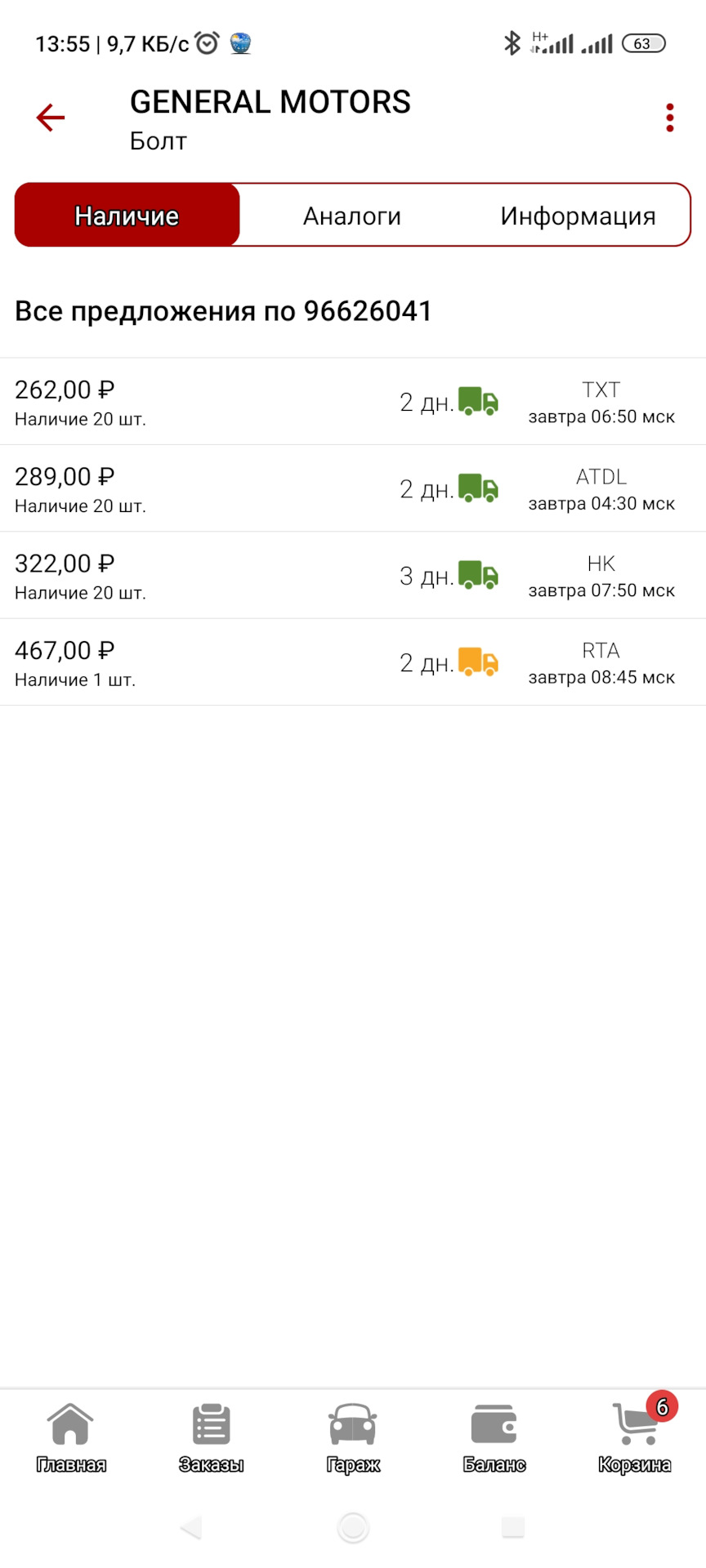Image resolution: width=706 pixels, height=1568 pixels.
Task: Select the 289,00 ₽ ATDL offer
Action: [196, 489]
